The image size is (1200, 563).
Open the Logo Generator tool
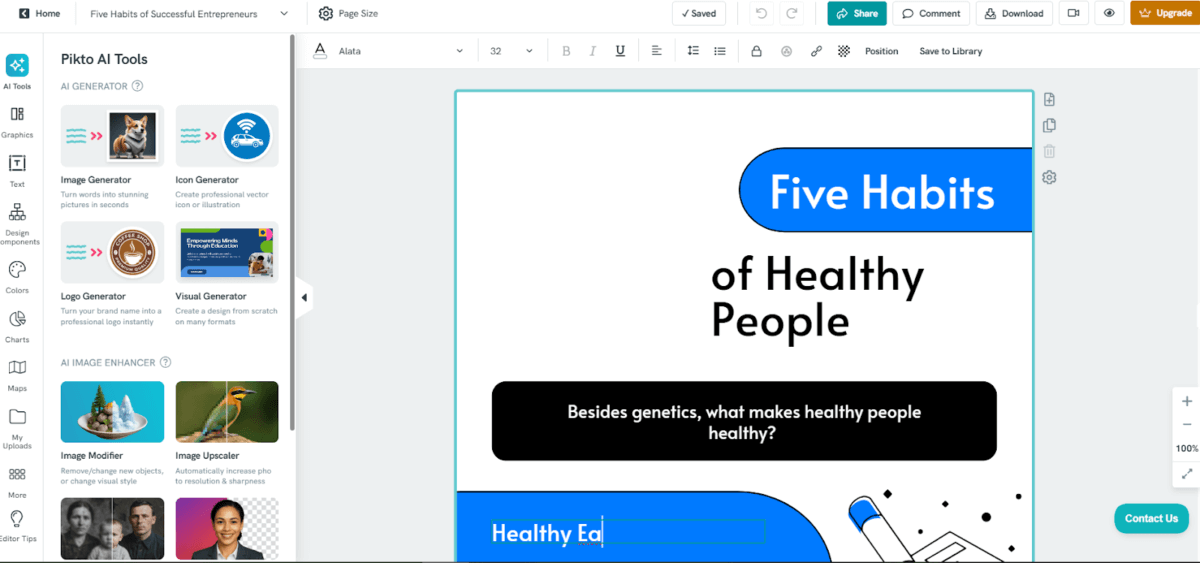point(112,273)
